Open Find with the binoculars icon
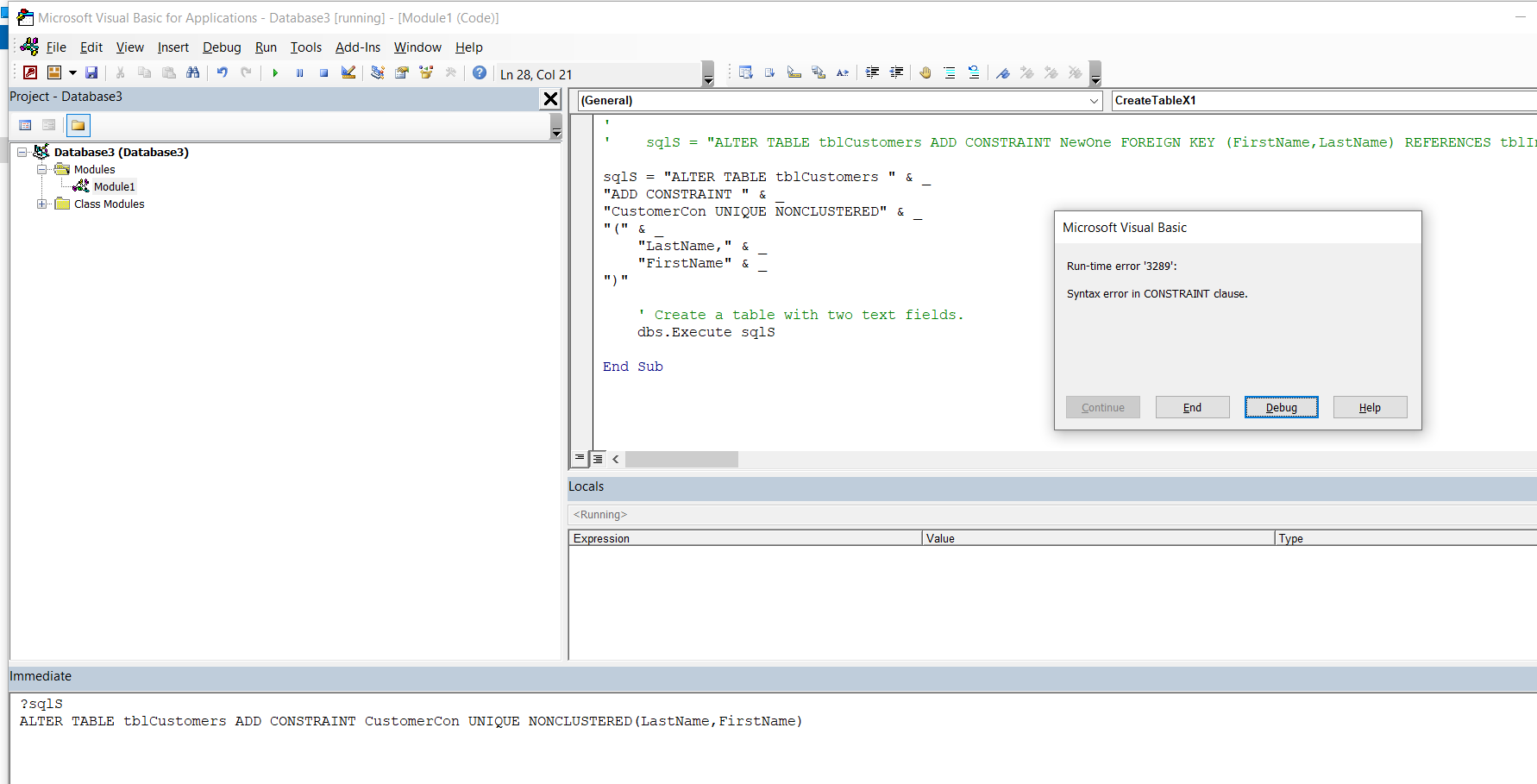The image size is (1537, 784). 193,73
